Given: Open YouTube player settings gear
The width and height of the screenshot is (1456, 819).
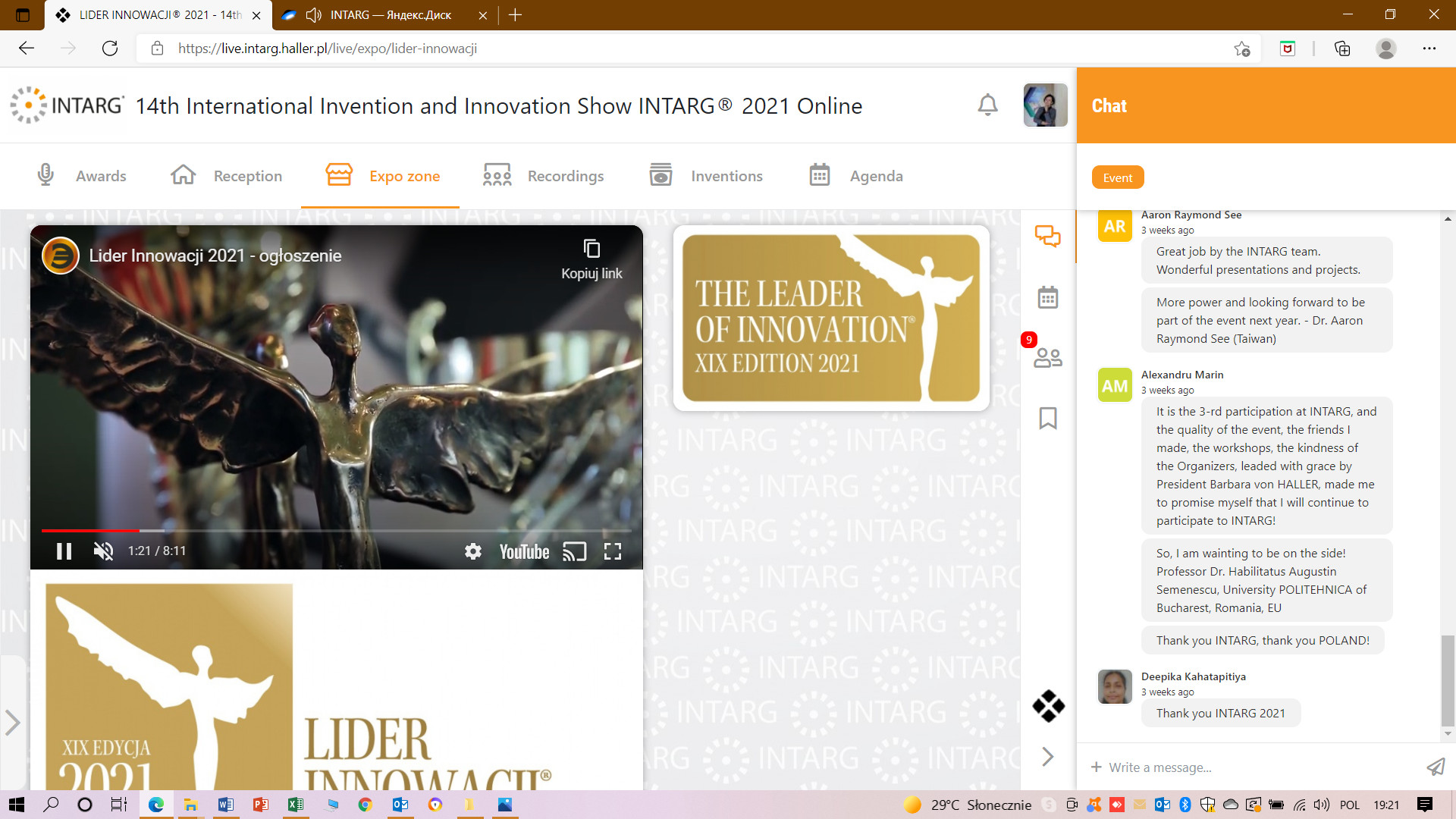Looking at the screenshot, I should [x=473, y=551].
